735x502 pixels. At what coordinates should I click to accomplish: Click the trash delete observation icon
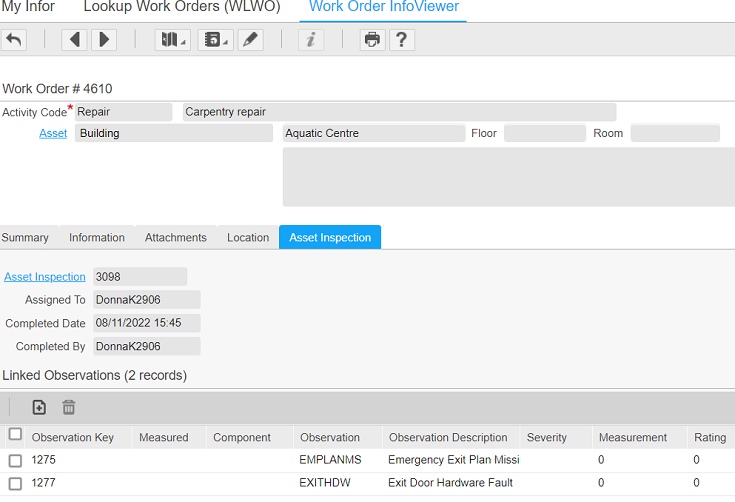69,407
